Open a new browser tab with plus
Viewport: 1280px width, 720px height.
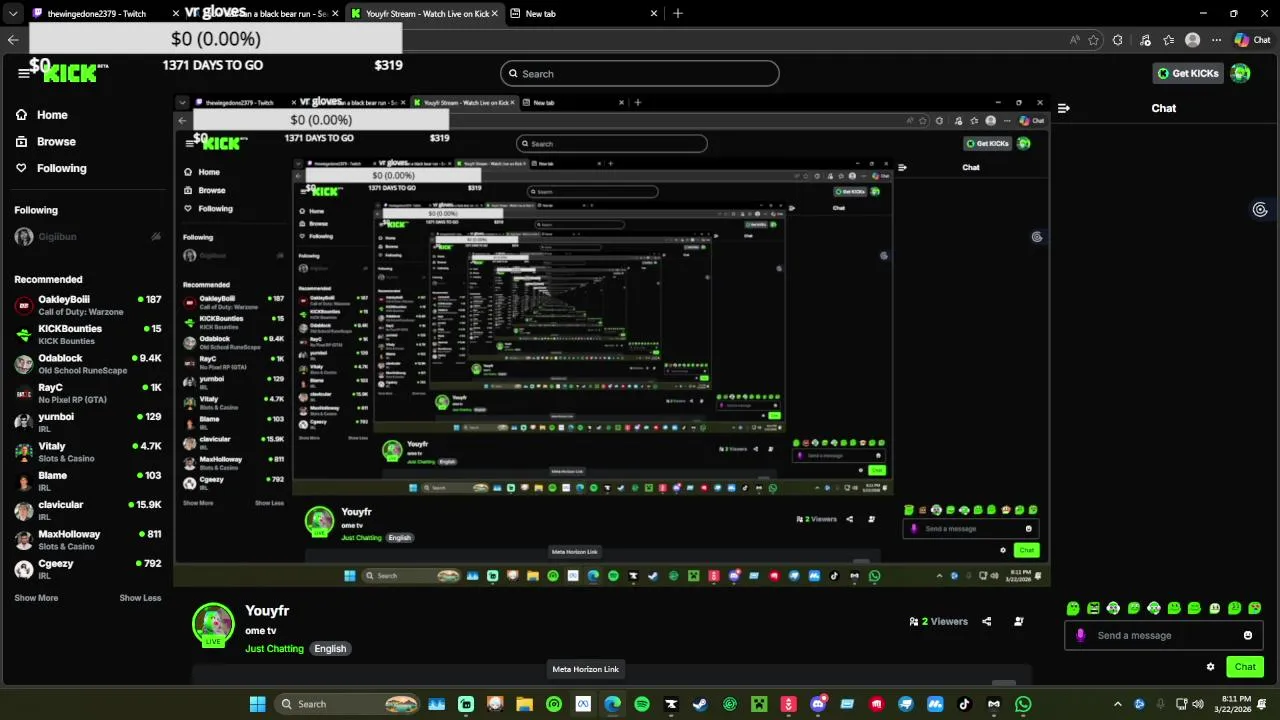pyautogui.click(x=678, y=13)
